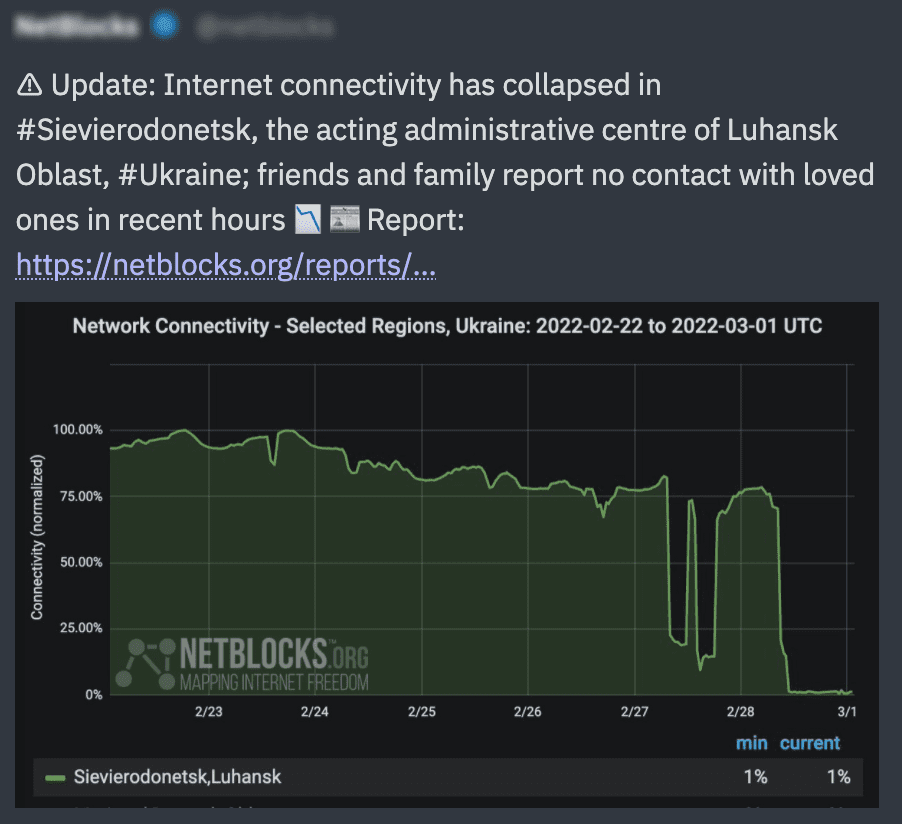Sort legend by the current column header

pyautogui.click(x=810, y=743)
